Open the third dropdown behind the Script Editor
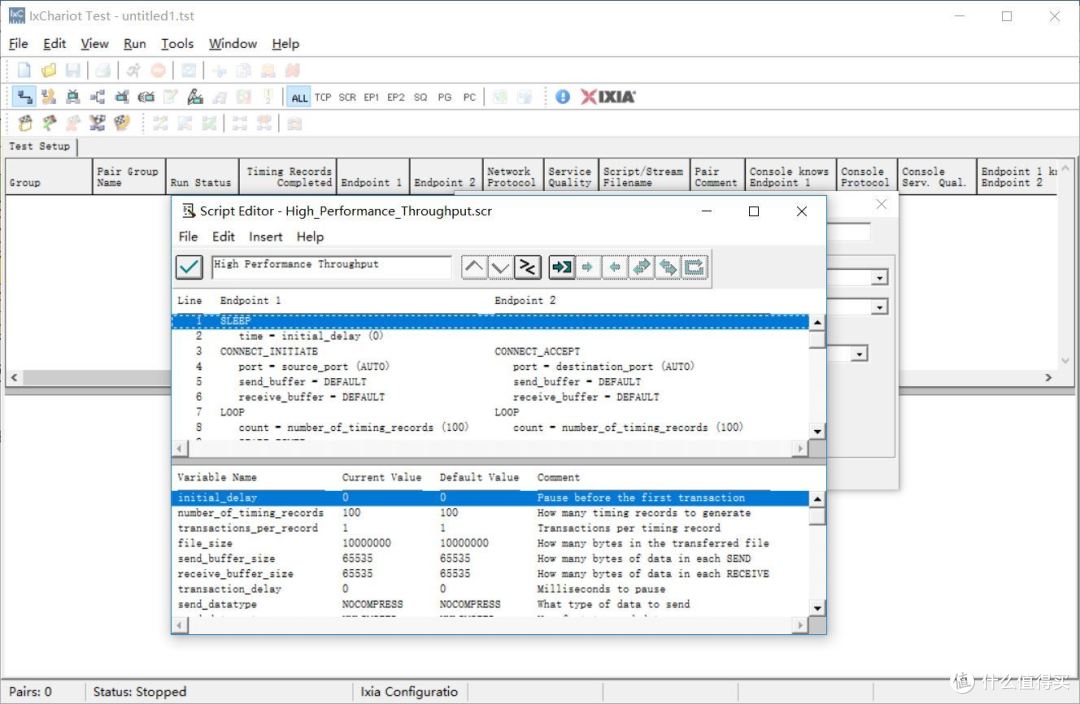Screen dimensions: 1080x704 coord(859,354)
